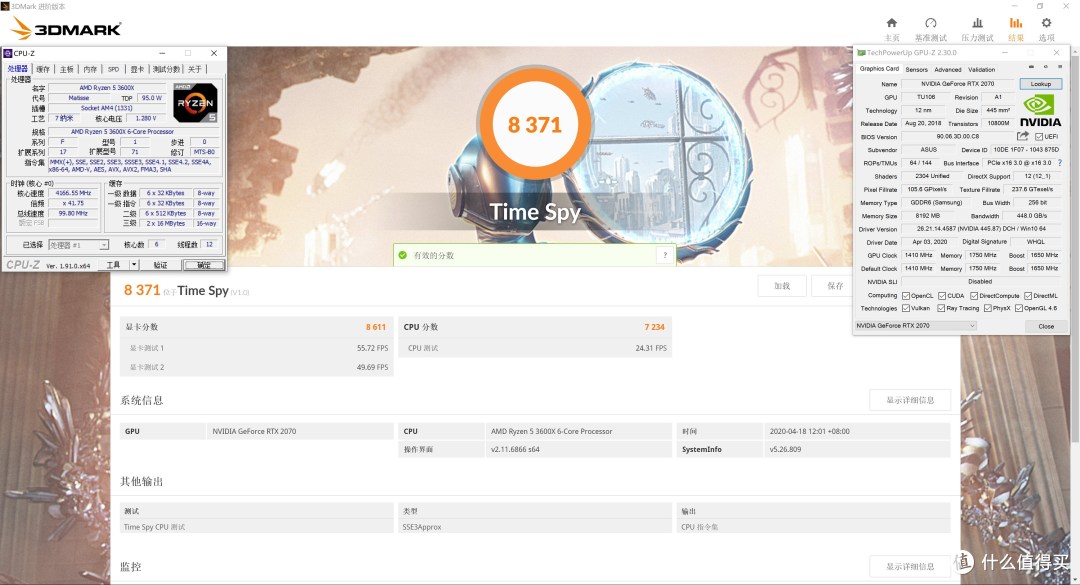
Task: Click the GPU-Z refresh icon
Action: (1046, 67)
